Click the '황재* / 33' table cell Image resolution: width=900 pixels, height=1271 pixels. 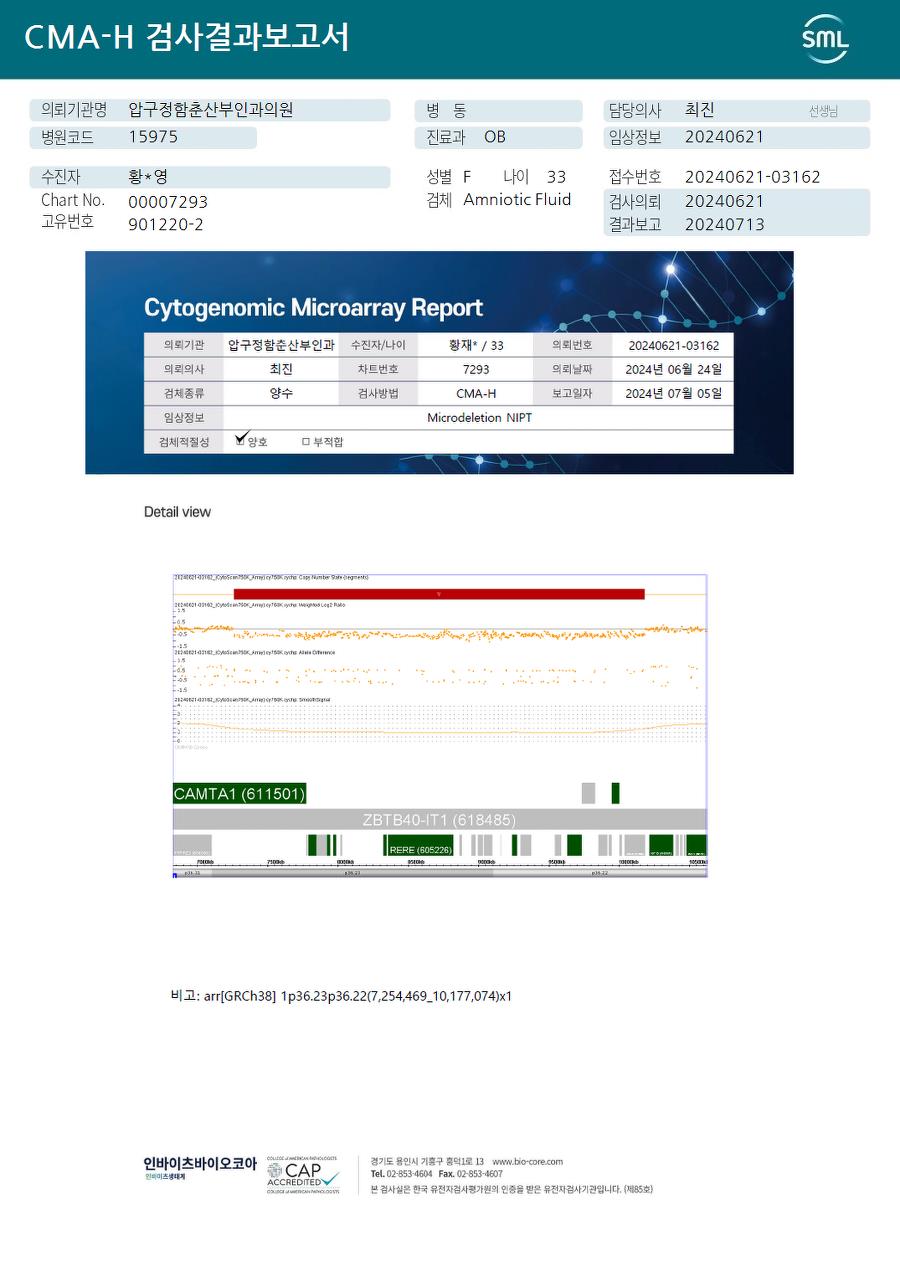click(x=476, y=345)
